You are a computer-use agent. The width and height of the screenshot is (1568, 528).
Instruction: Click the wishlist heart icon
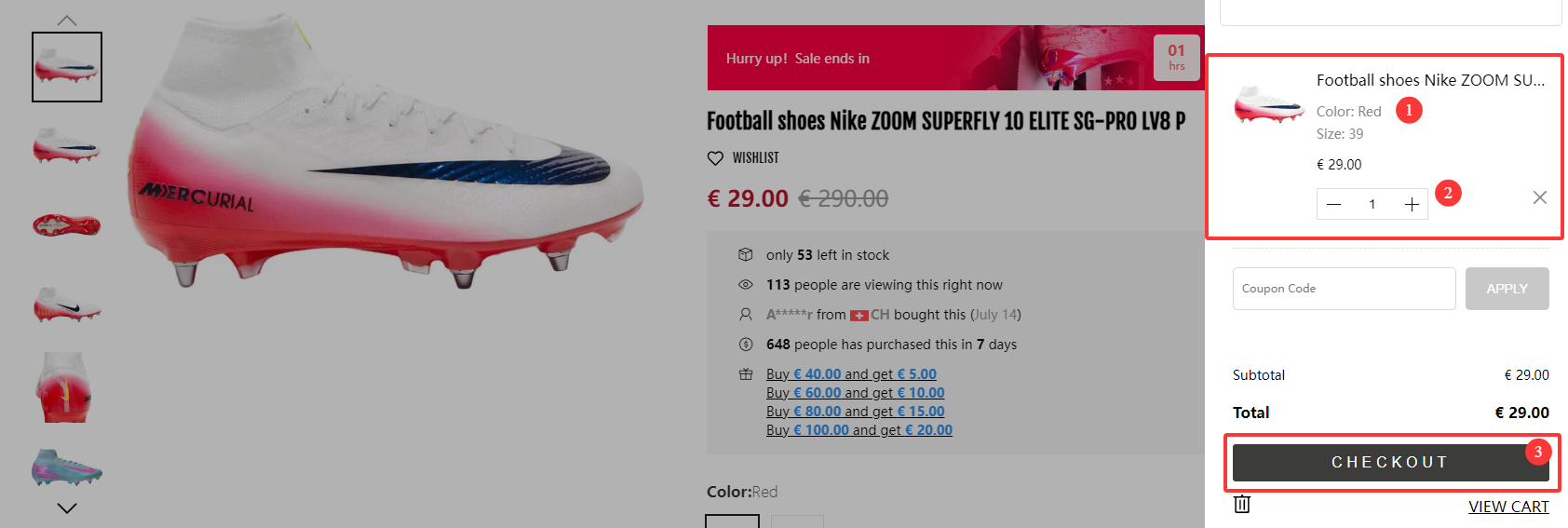coord(715,158)
